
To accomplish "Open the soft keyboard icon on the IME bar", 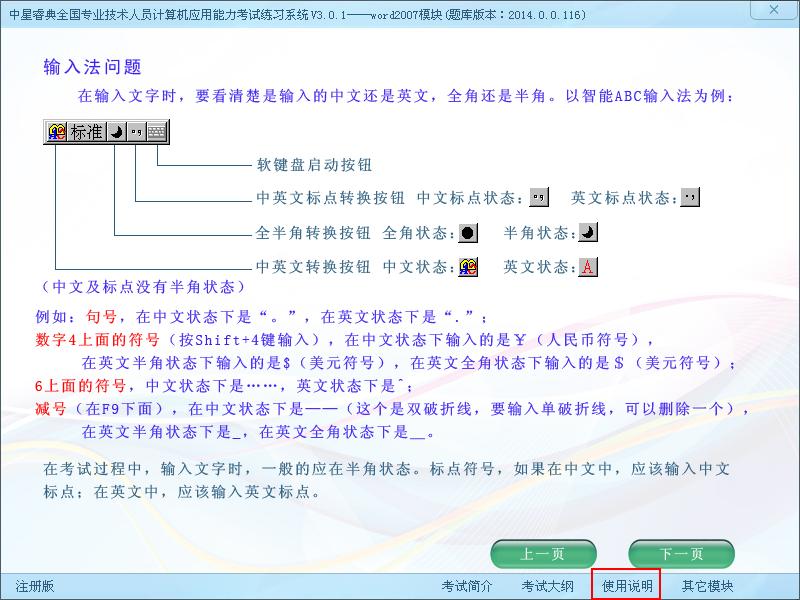I will pos(157,132).
